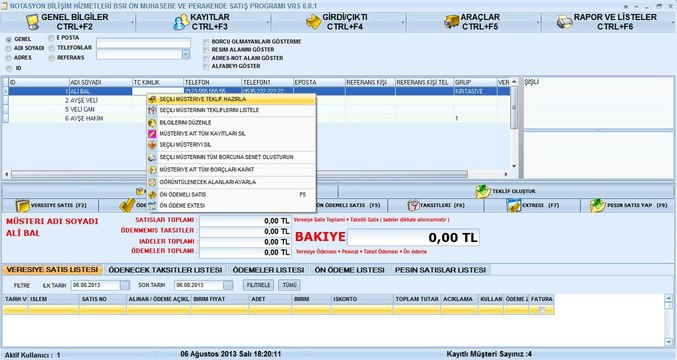Click the Teklif Oluştur icon
Screen dimensions: 677x360
482,191
